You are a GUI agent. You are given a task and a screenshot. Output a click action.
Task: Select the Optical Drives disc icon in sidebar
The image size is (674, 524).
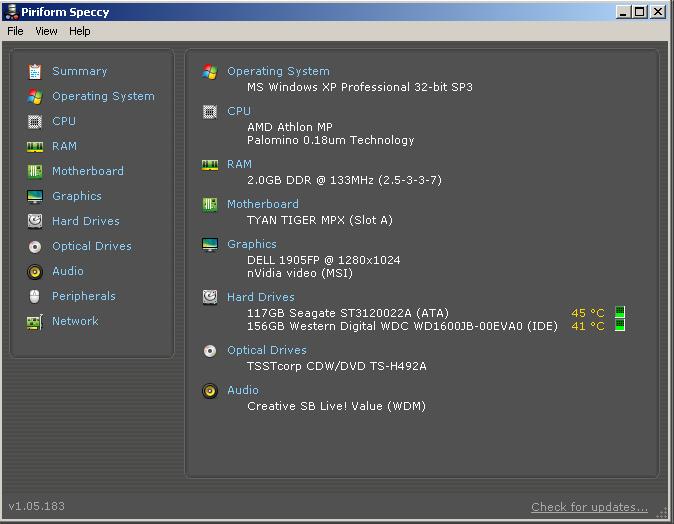(35, 246)
